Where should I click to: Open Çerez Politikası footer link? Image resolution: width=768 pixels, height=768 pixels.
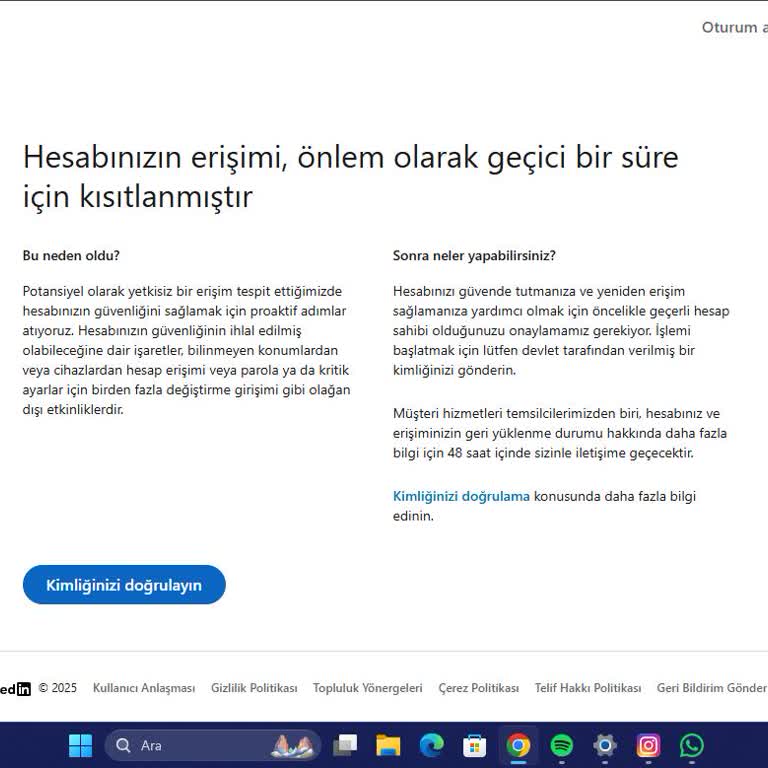point(479,688)
